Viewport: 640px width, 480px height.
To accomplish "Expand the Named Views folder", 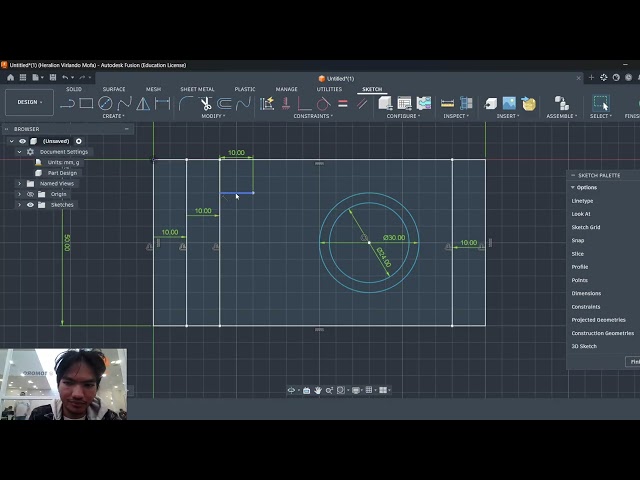I will 19,184.
